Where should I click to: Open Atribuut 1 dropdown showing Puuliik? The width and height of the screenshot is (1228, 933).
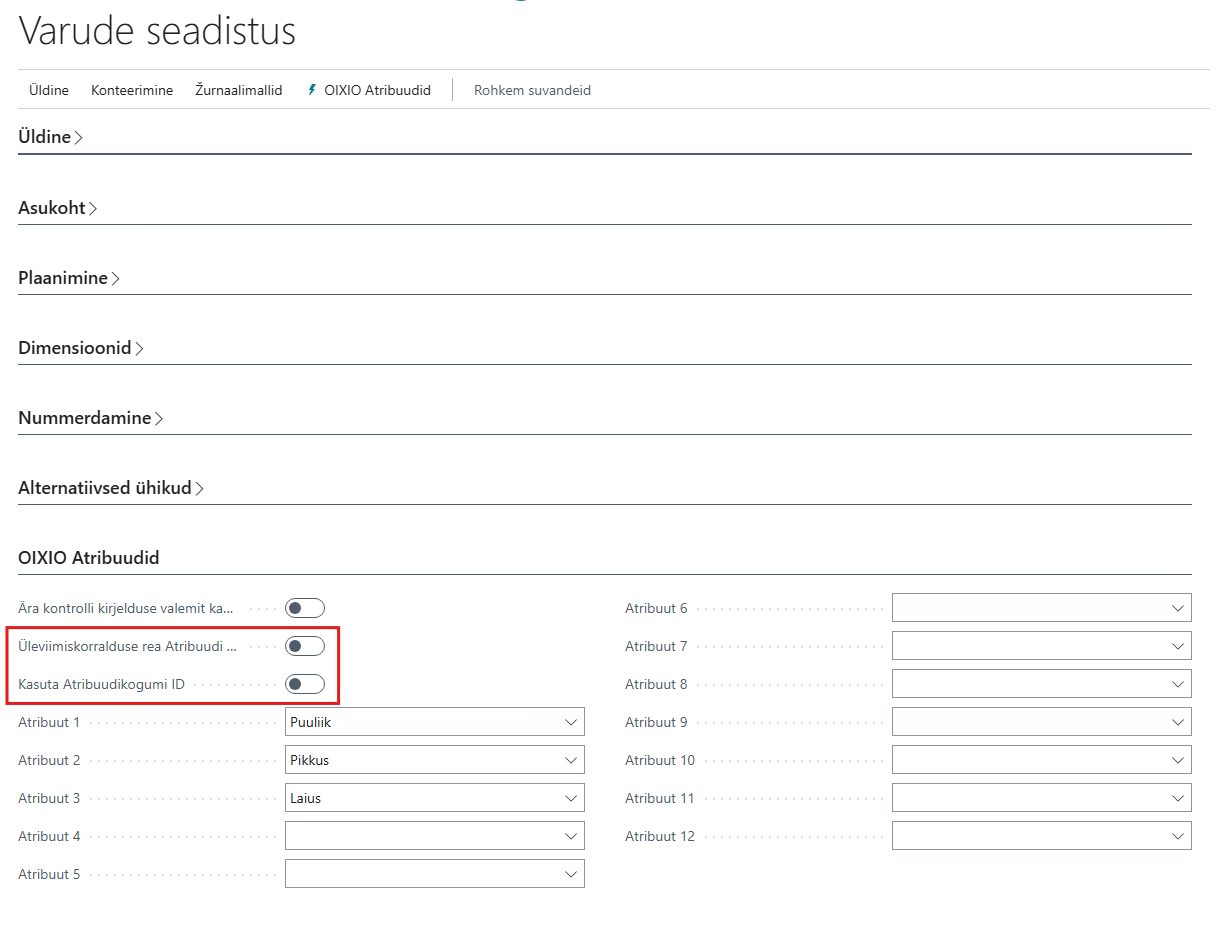[x=434, y=722]
